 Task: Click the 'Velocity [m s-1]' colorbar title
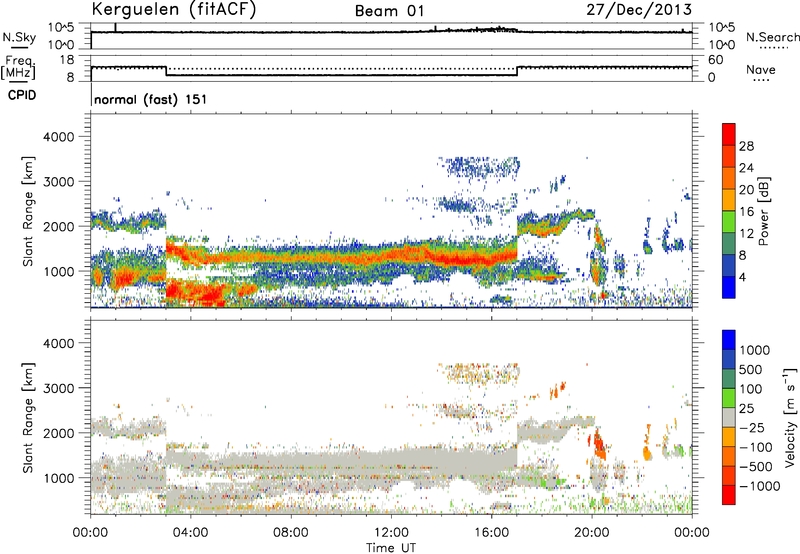[x=790, y=417]
